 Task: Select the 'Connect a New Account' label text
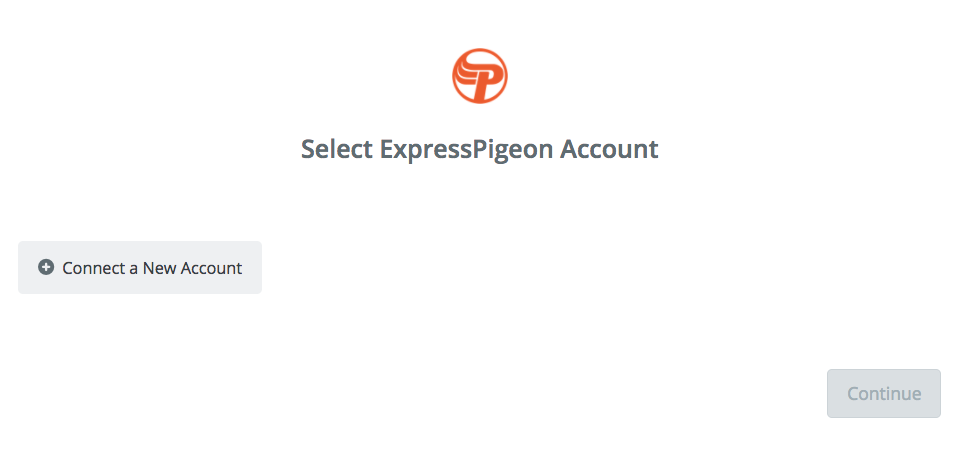[152, 268]
